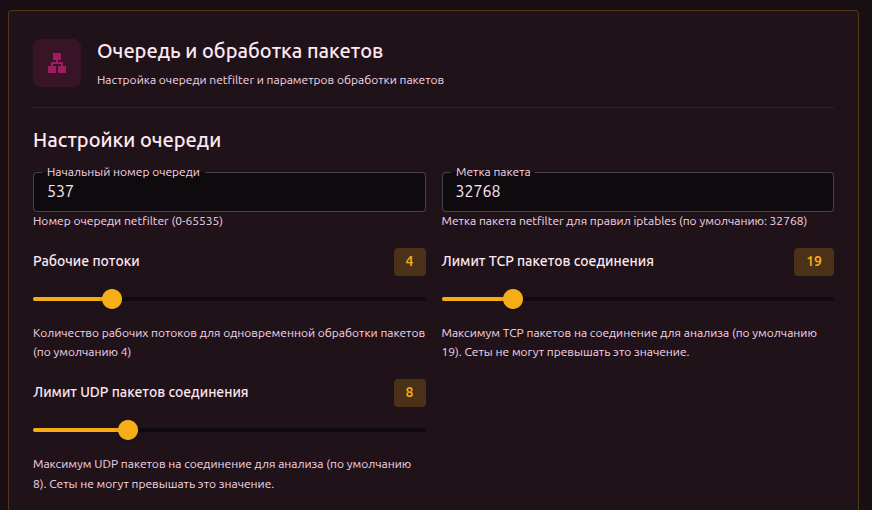Click the TCP limit value badge showing 19
This screenshot has height=510, width=872.
click(x=813, y=262)
